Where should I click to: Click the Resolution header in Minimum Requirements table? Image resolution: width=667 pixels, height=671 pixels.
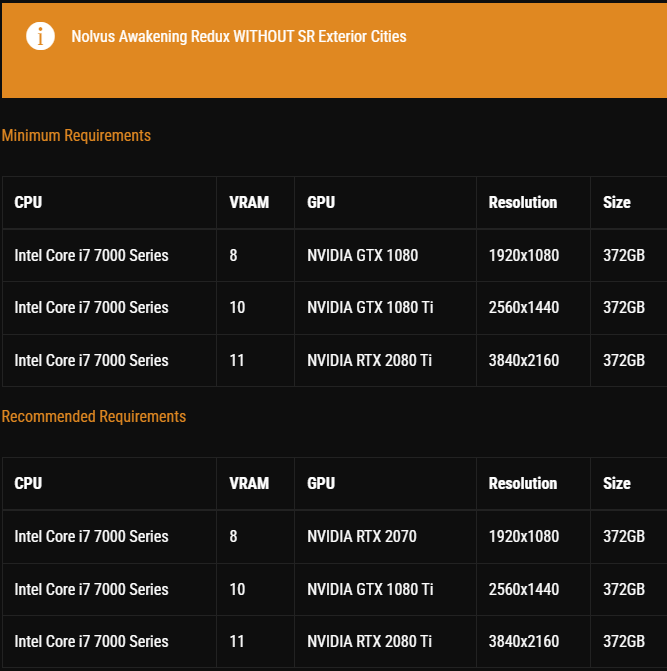pos(523,202)
